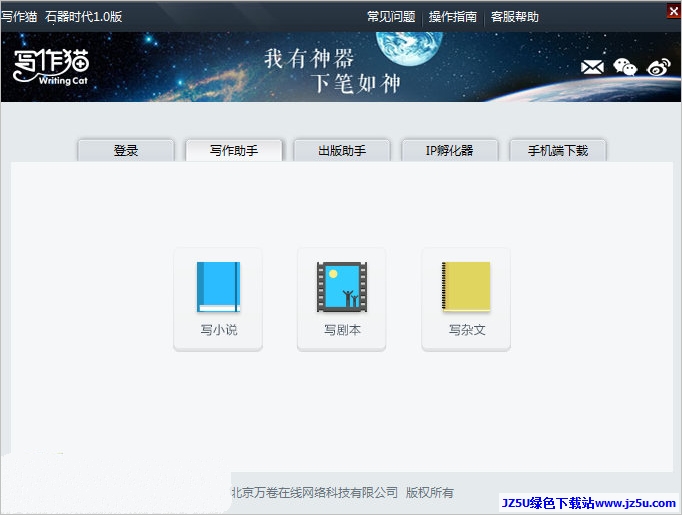Open the yellow notebook essay icon
The width and height of the screenshot is (682, 515).
[466, 287]
